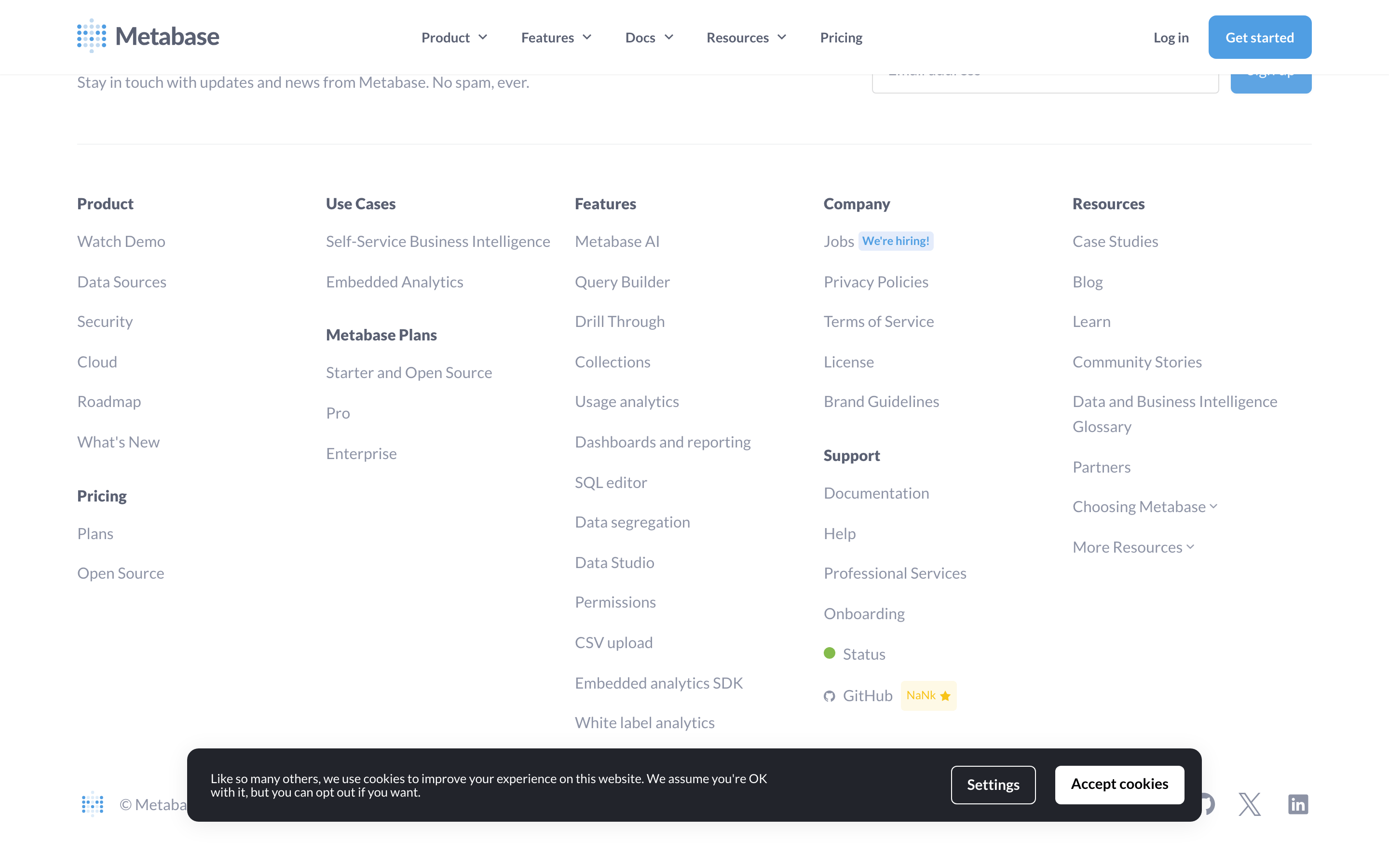The height and width of the screenshot is (868, 1389).
Task: Open the Roadmap footer link
Action: [109, 401]
